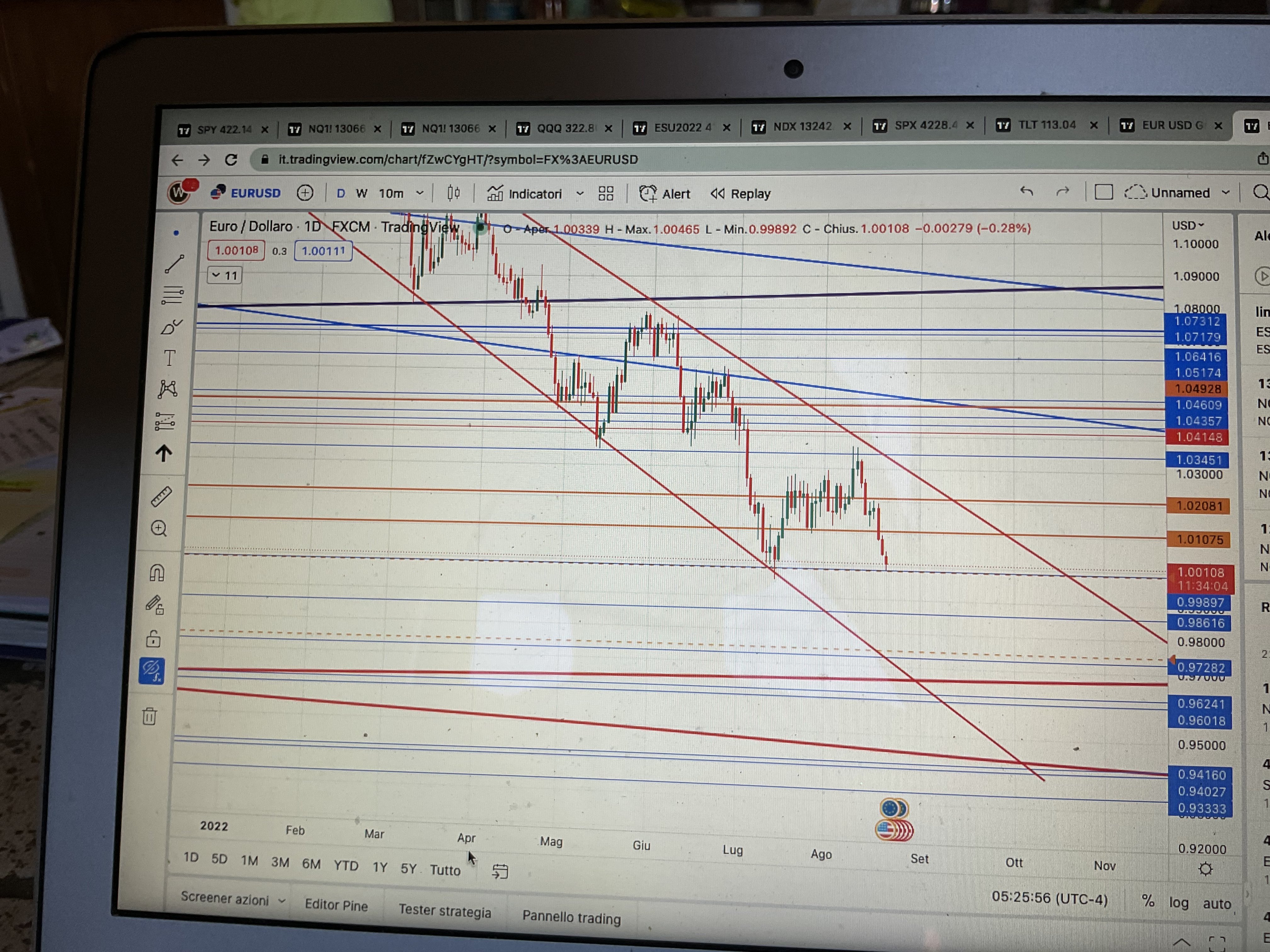1270x952 pixels.
Task: Switch to the W weekly timeframe
Action: pos(361,193)
